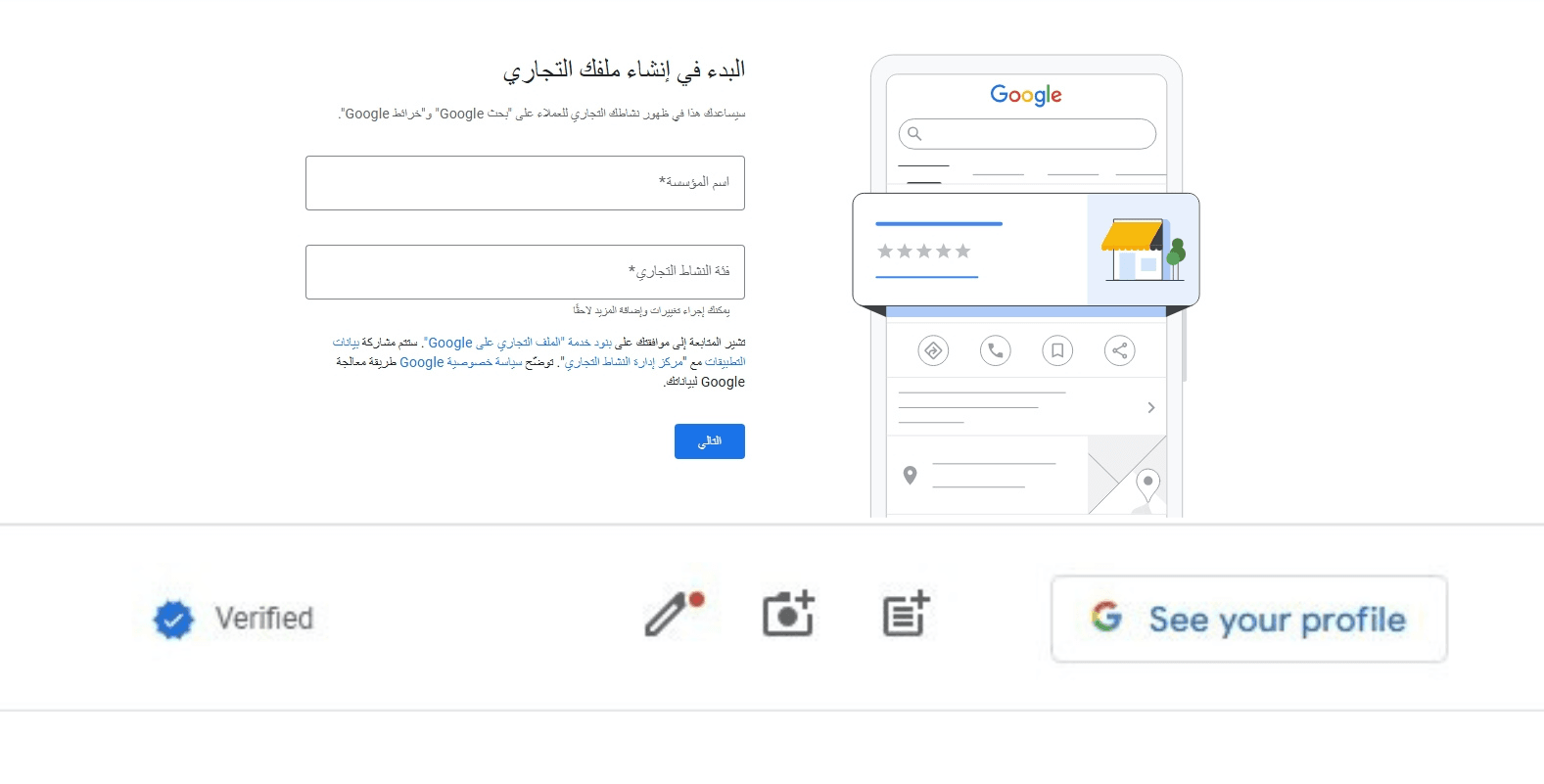
Task: Expand the chevron arrow in the phone preview
Action: (x=1150, y=406)
